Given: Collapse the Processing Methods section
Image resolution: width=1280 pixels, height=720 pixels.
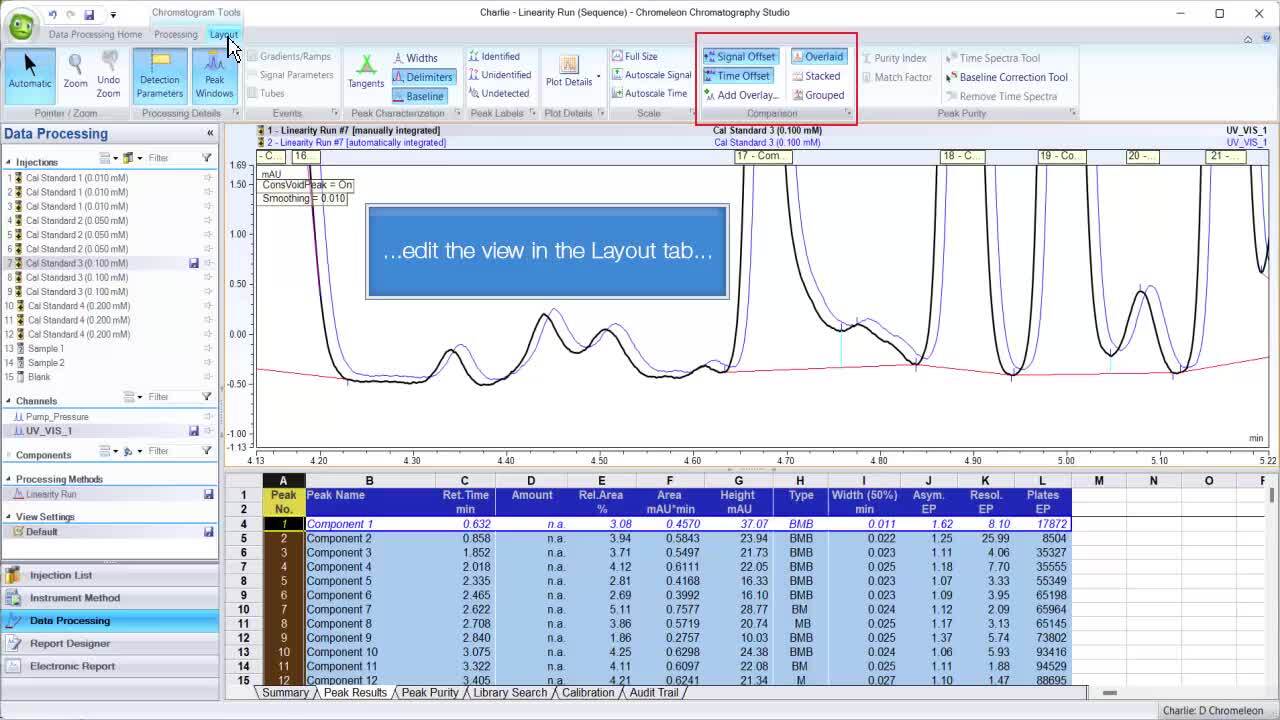Looking at the screenshot, I should point(9,479).
